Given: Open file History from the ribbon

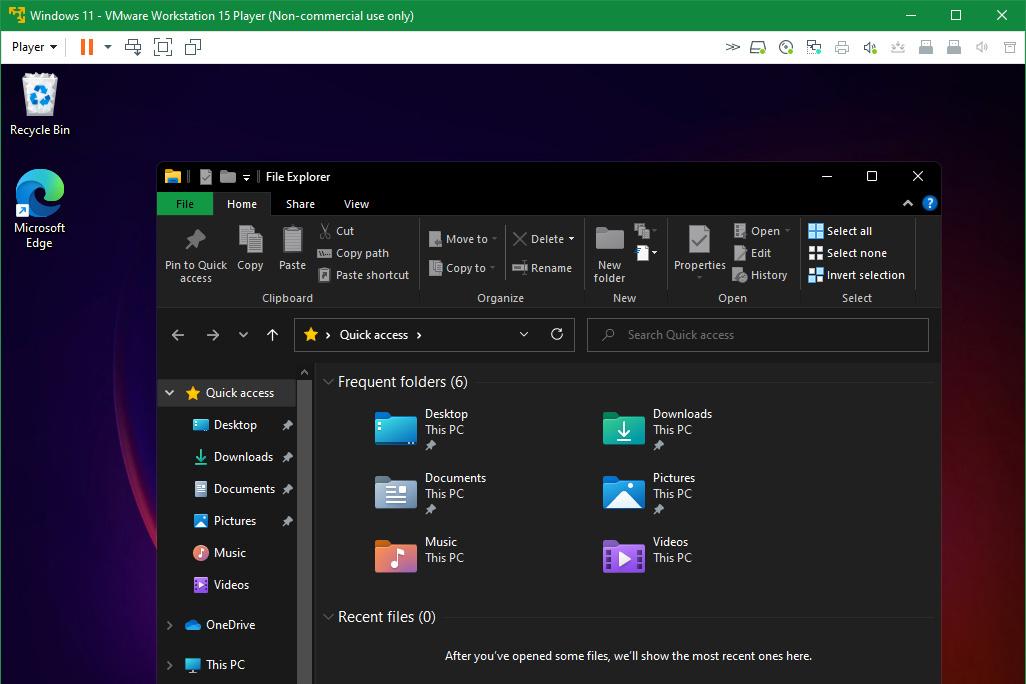Looking at the screenshot, I should (x=760, y=275).
